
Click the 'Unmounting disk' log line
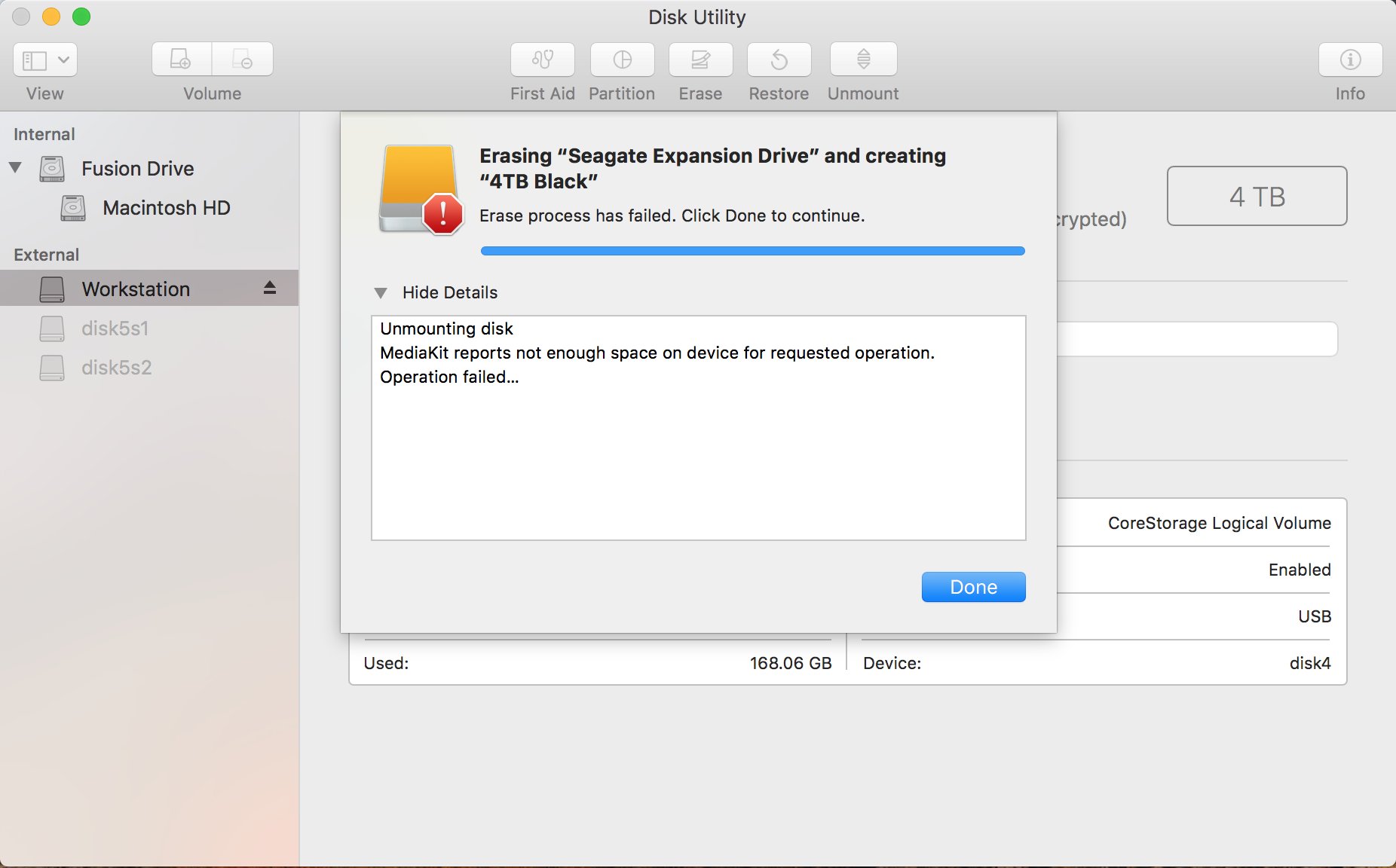click(x=446, y=329)
